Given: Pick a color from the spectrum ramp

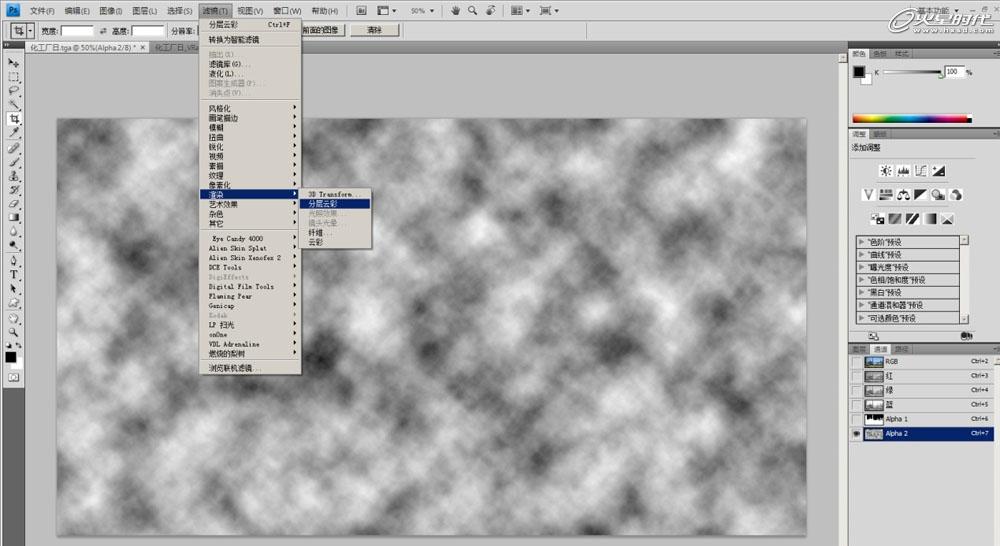Looking at the screenshot, I should pyautogui.click(x=911, y=119).
